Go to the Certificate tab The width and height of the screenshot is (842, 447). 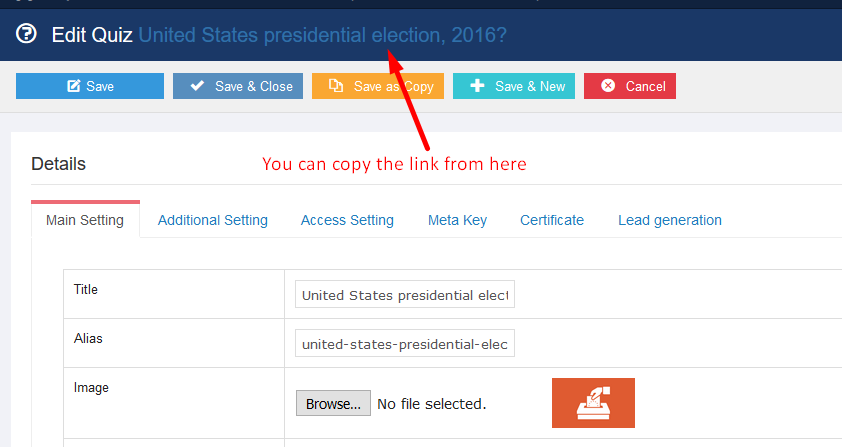click(551, 220)
